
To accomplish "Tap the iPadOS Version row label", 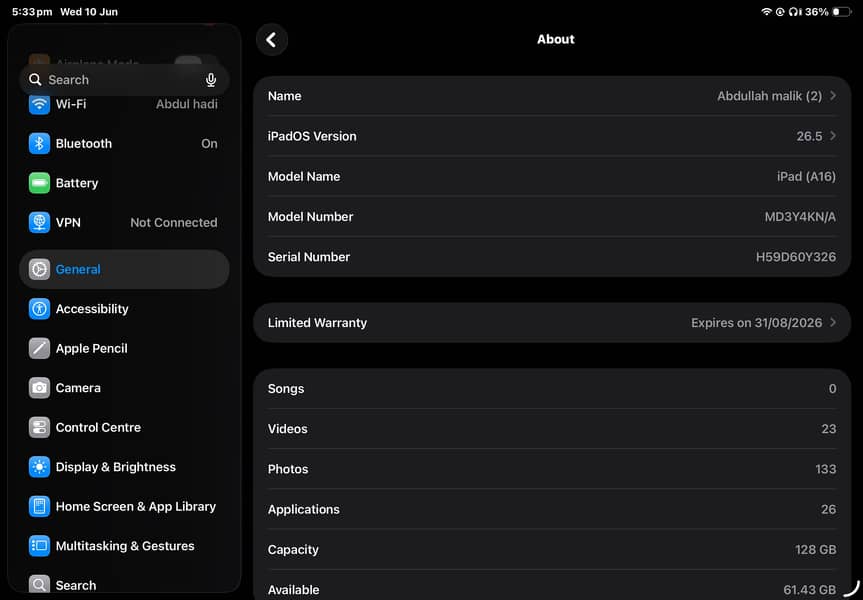I will tap(312, 136).
